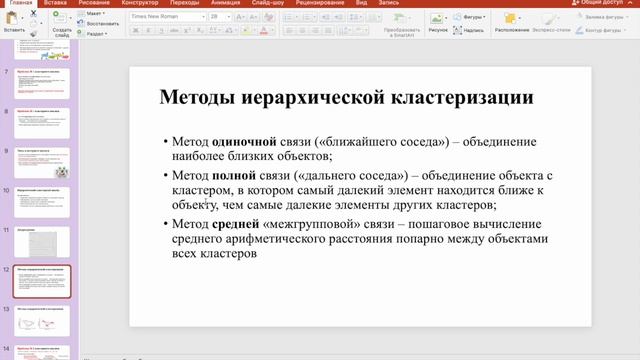This screenshot has height=360, width=640.
Task: Select the Главная tab
Action: point(21,3)
